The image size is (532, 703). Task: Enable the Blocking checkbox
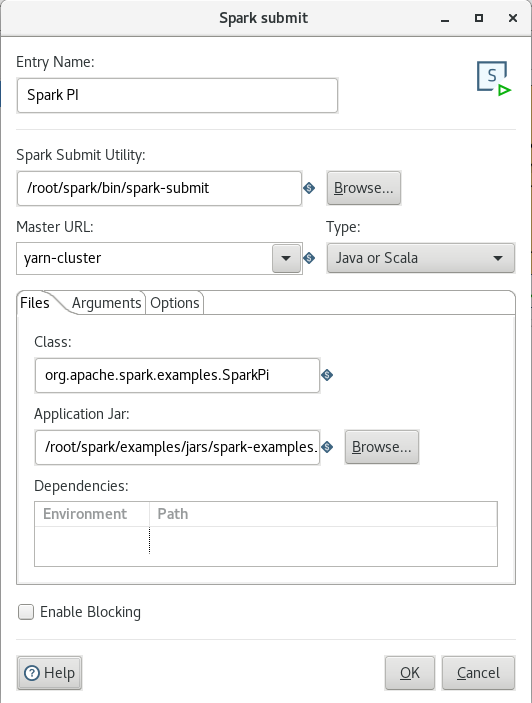point(26,612)
